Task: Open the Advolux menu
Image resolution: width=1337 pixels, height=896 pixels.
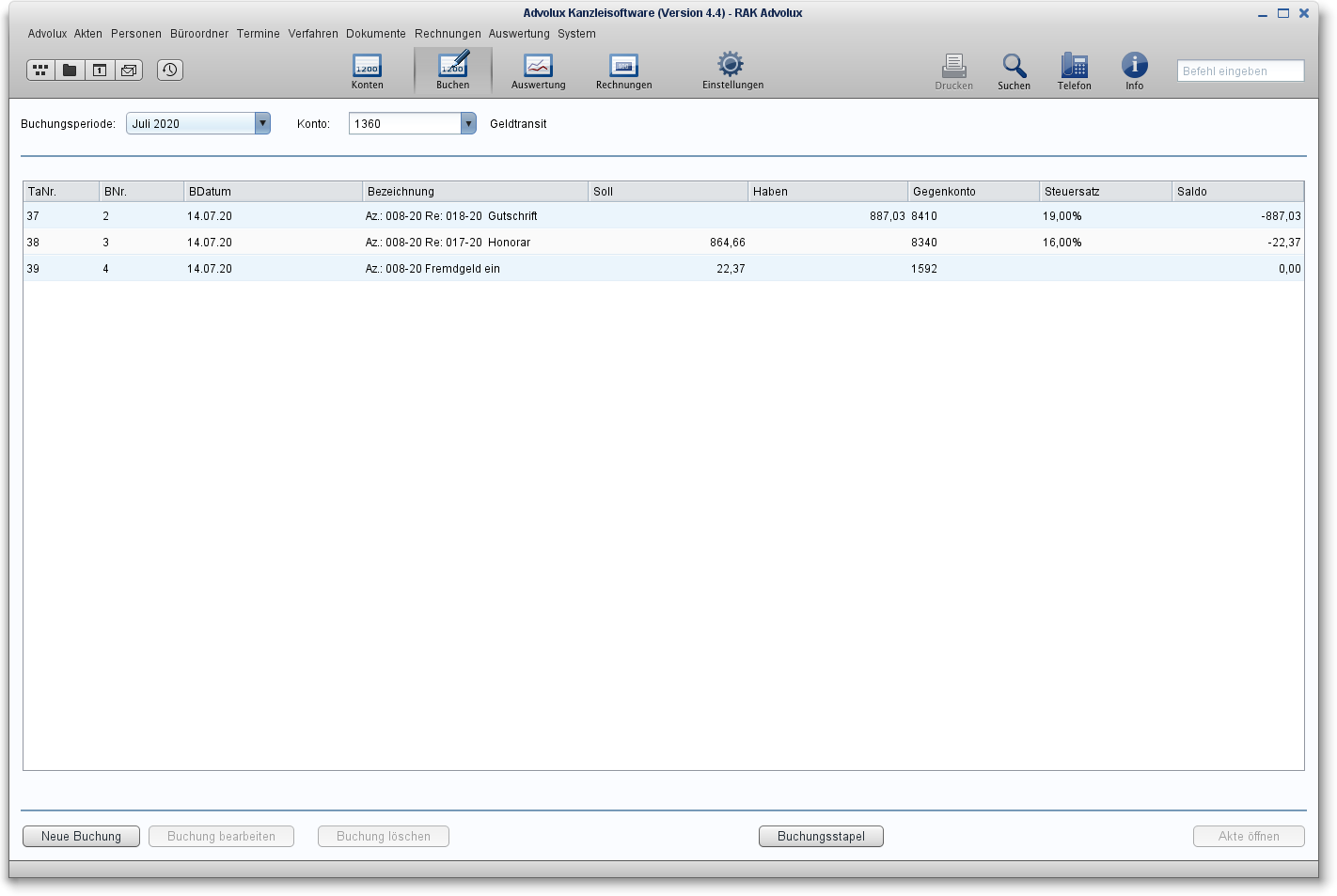Action: (47, 34)
